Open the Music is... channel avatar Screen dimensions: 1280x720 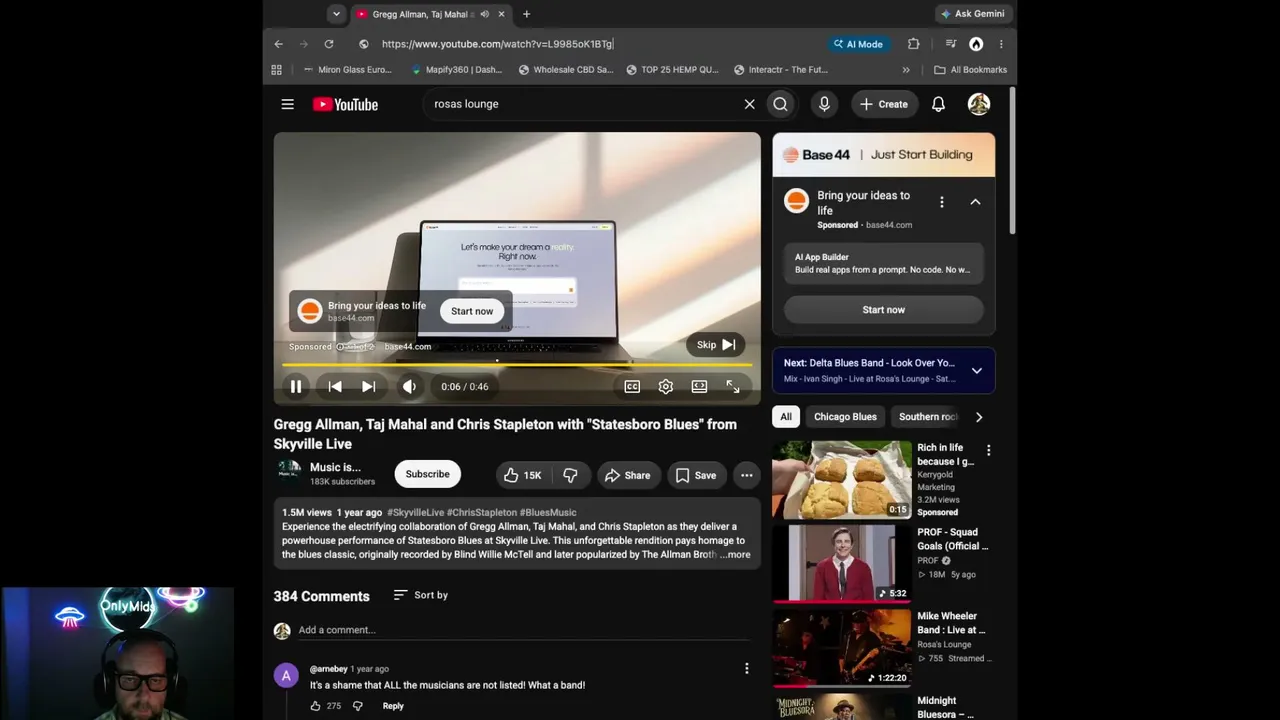pos(289,473)
